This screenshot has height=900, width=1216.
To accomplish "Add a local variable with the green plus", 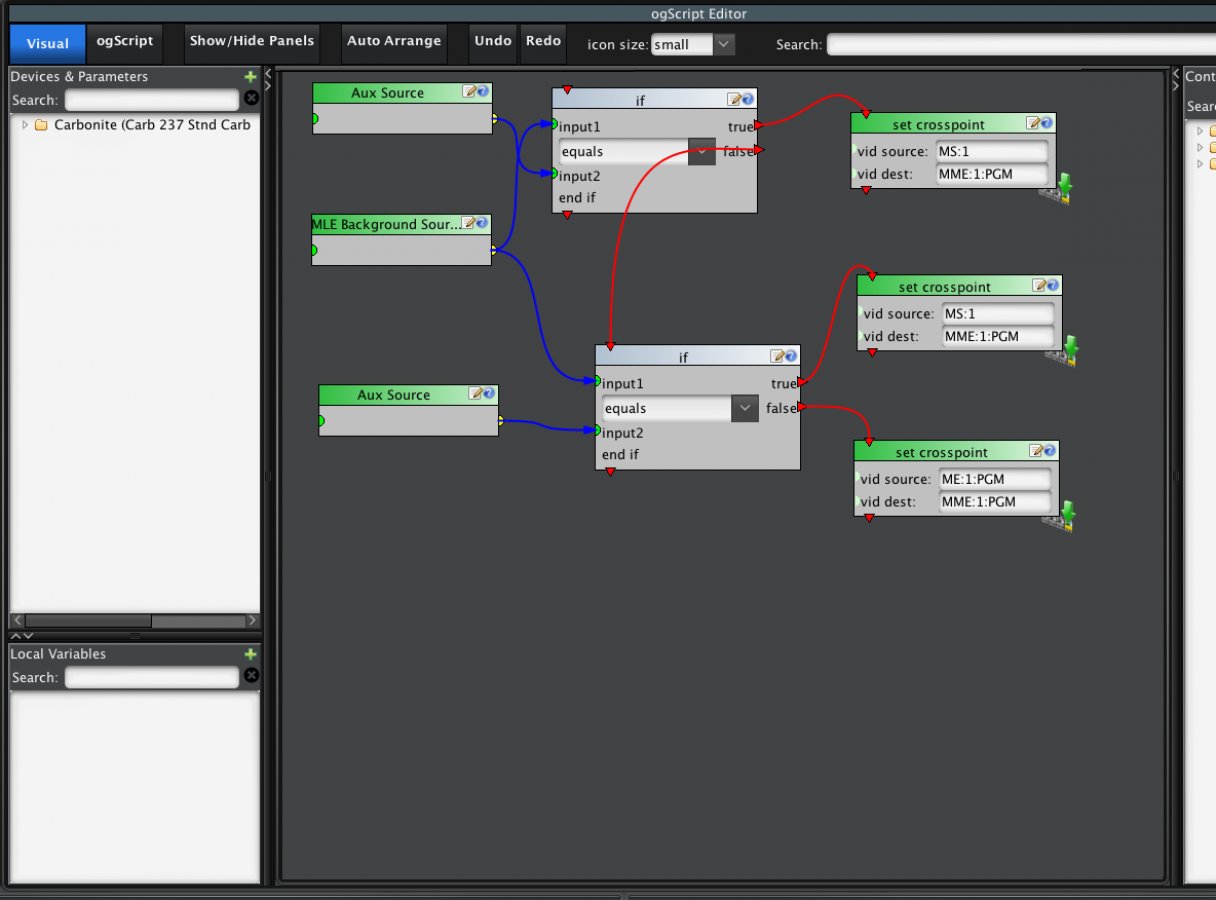I will tap(250, 654).
